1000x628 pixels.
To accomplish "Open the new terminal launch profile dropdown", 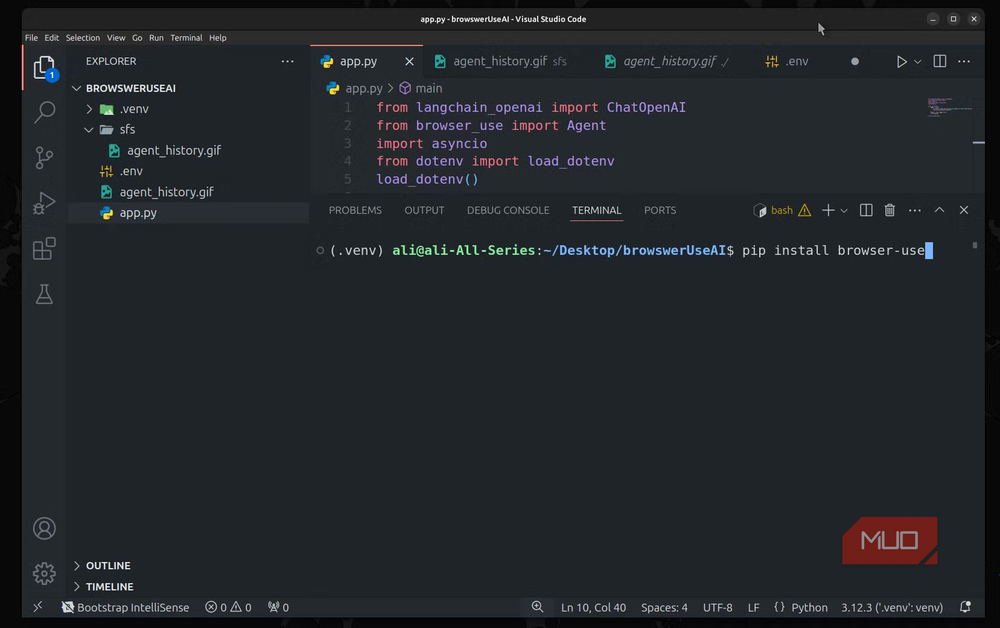I will [844, 211].
